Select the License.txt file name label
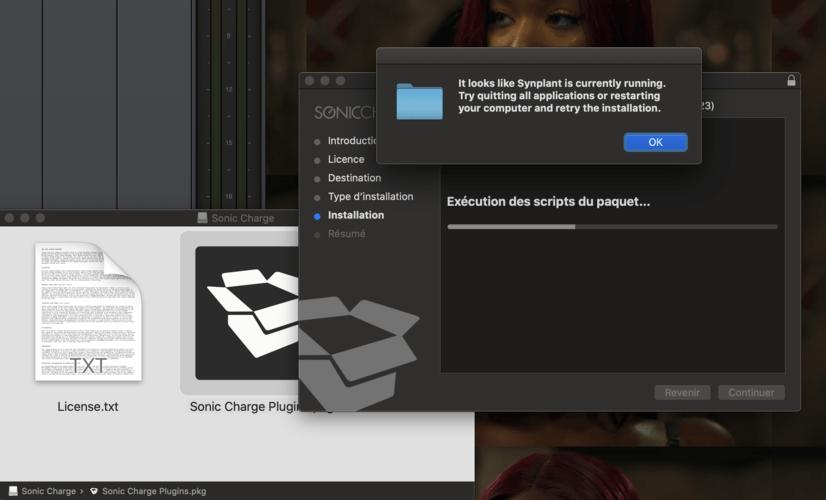This screenshot has height=500, width=826. tap(87, 407)
